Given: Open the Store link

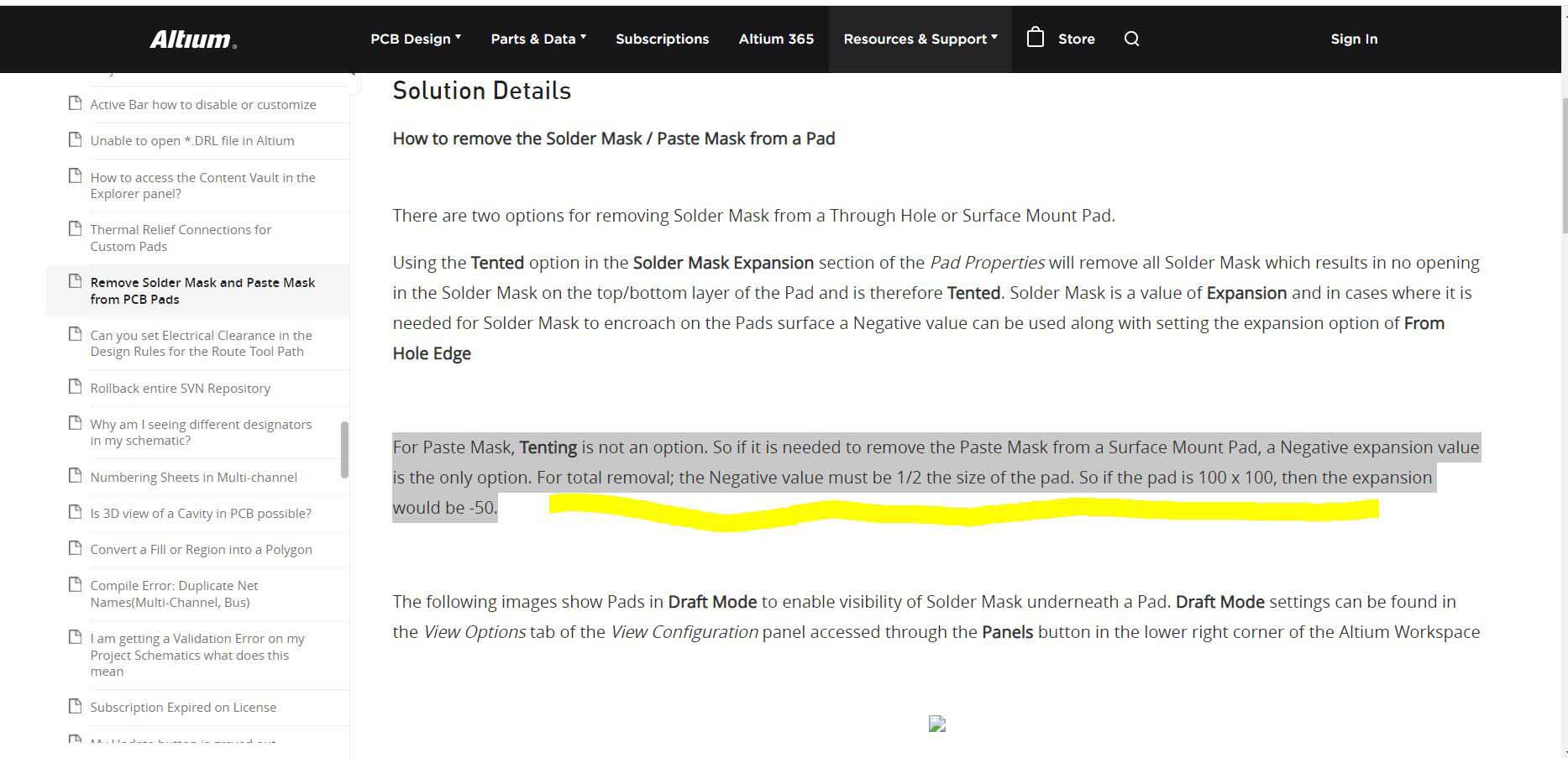Looking at the screenshot, I should 1076,39.
